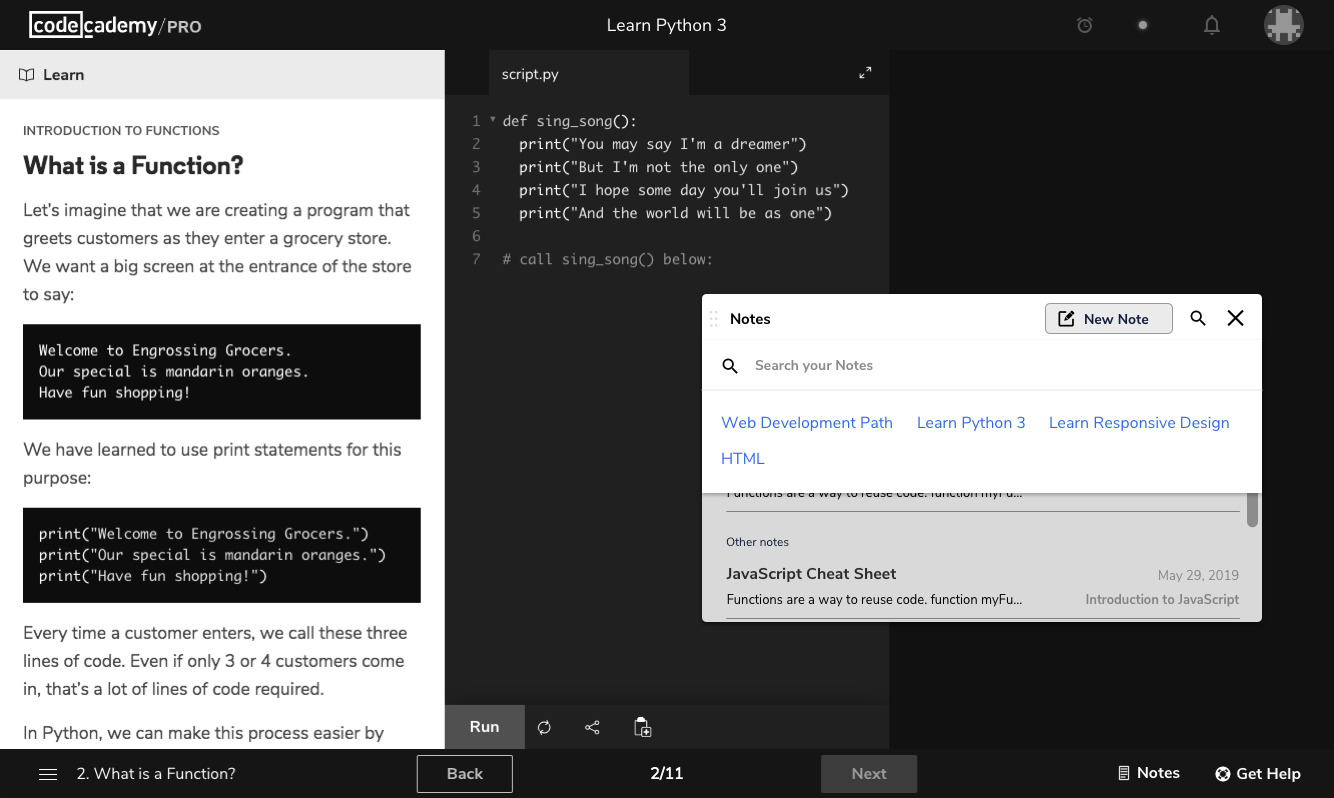1334x798 pixels.
Task: Go Back to the previous exercise
Action: pos(465,774)
